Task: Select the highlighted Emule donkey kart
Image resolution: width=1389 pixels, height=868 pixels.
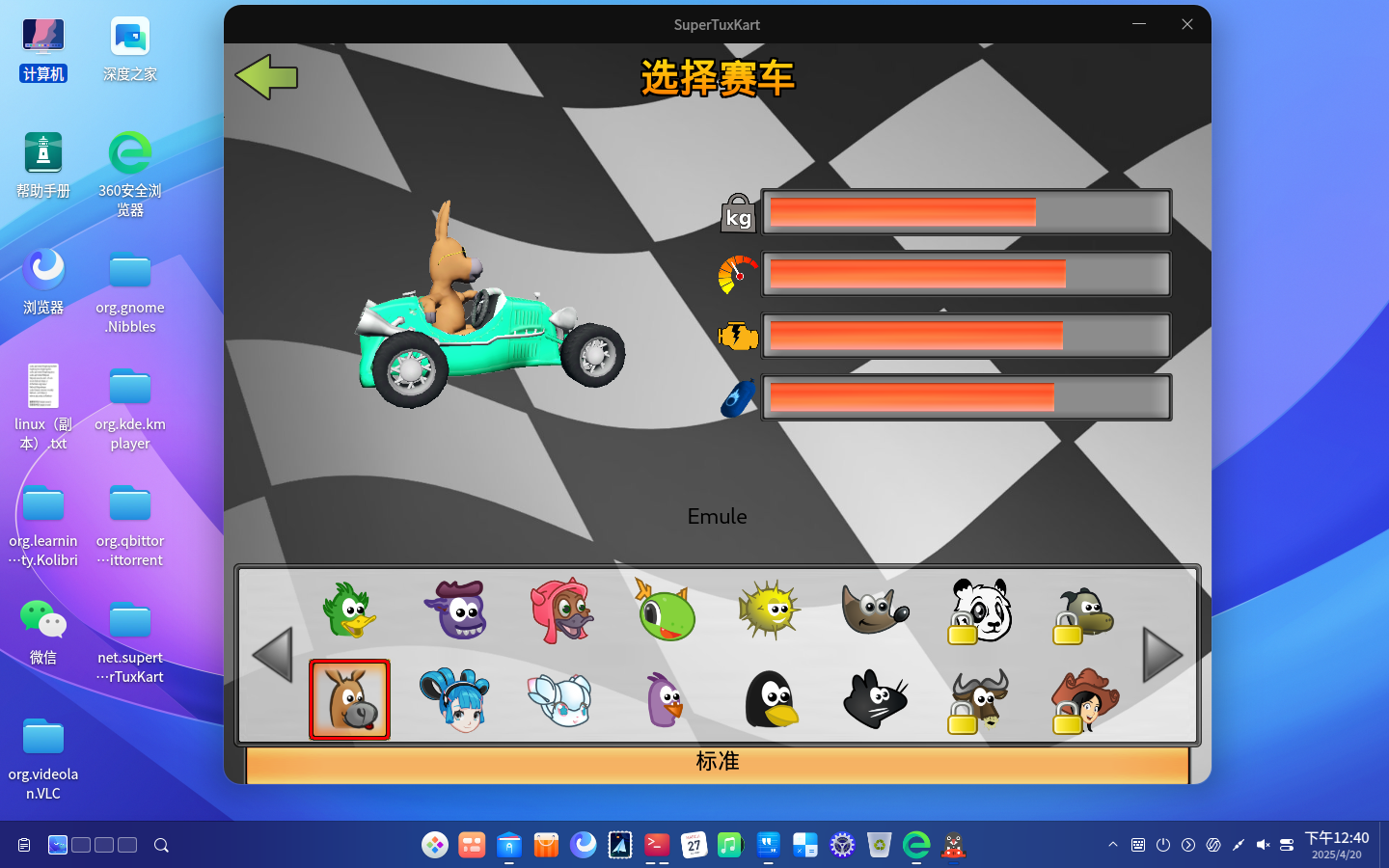Action: tap(349, 700)
